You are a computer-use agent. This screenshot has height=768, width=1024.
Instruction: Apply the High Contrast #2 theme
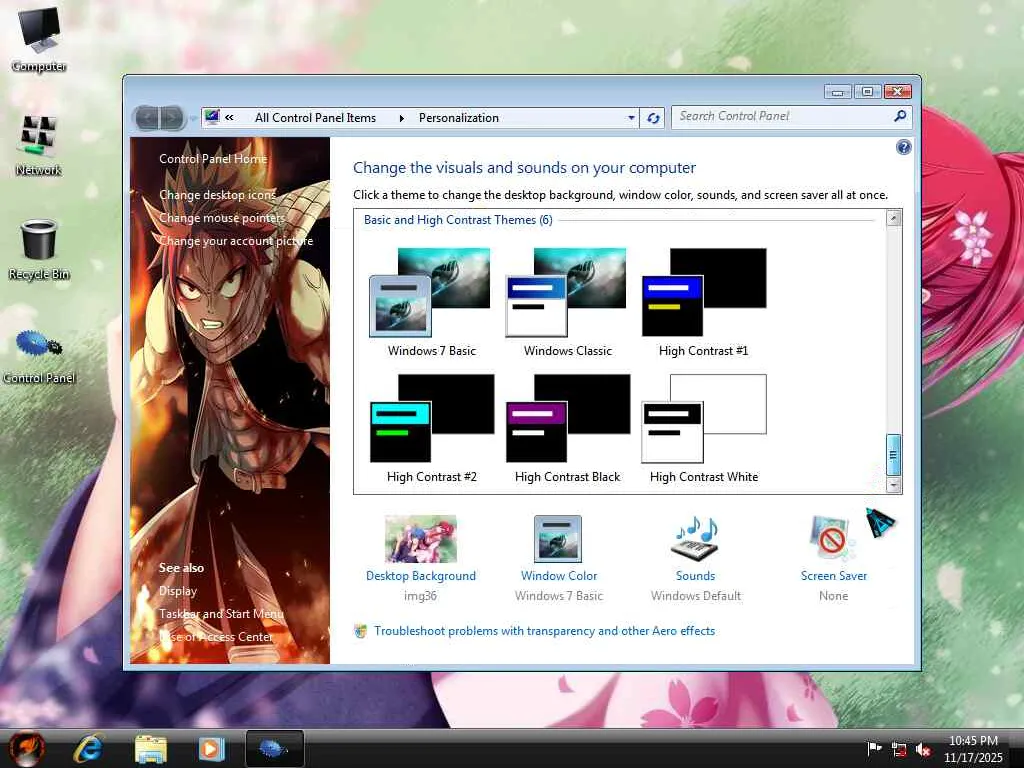(x=431, y=428)
